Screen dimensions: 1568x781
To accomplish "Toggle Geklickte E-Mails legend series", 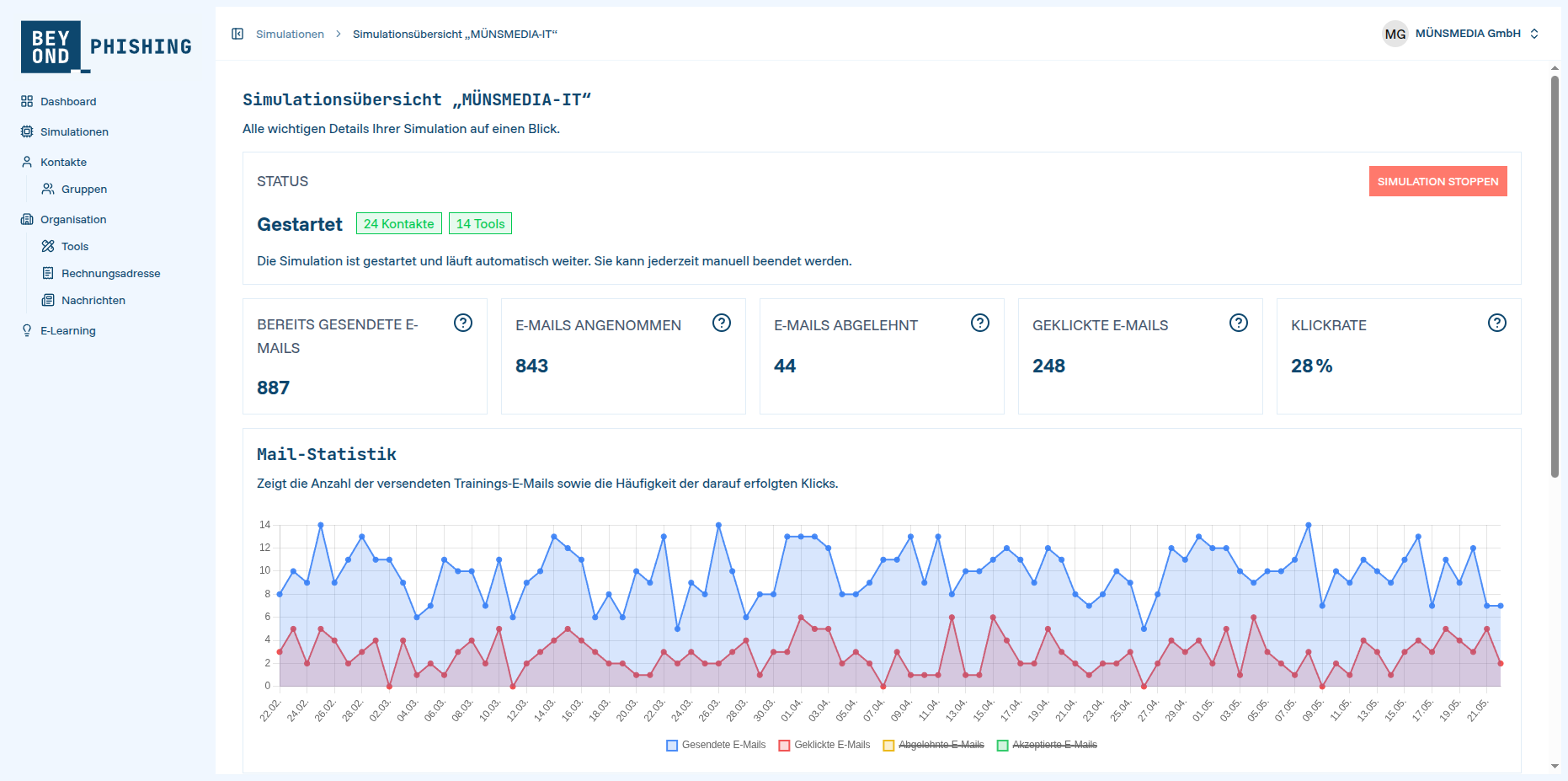I will pyautogui.click(x=824, y=745).
